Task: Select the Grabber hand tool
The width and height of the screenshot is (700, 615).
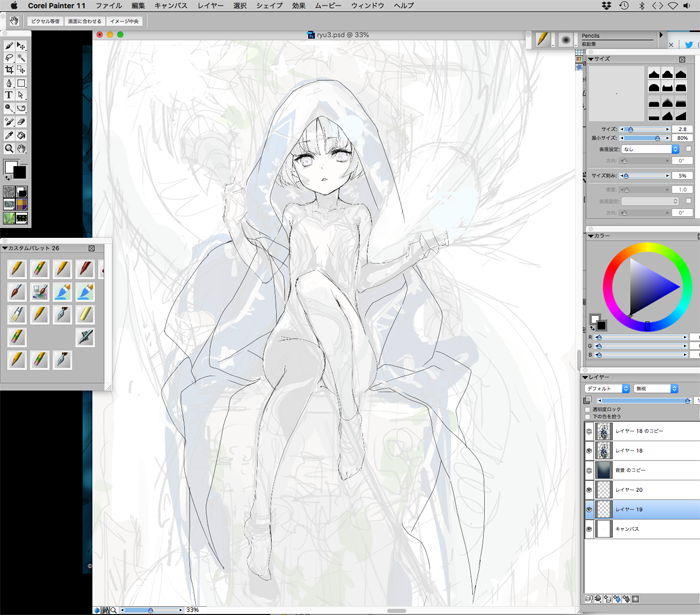Action: tap(22, 147)
